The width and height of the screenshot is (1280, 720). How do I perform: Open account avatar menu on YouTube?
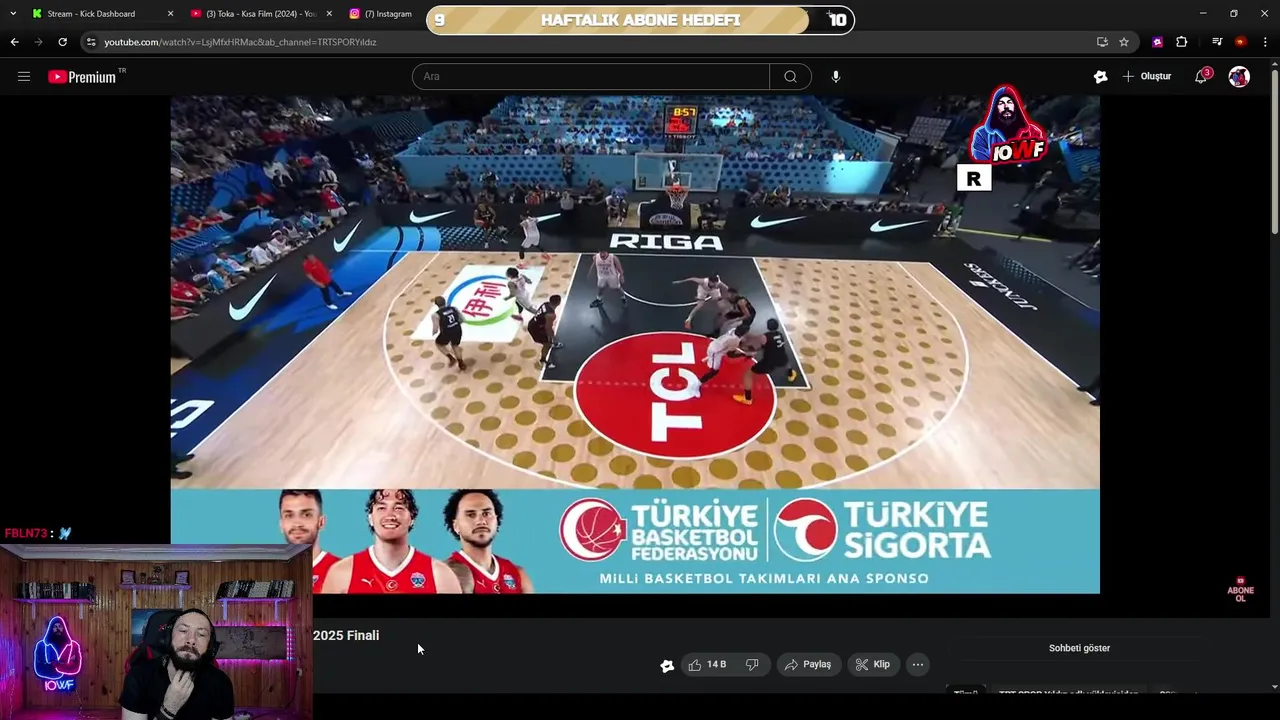point(1239,77)
